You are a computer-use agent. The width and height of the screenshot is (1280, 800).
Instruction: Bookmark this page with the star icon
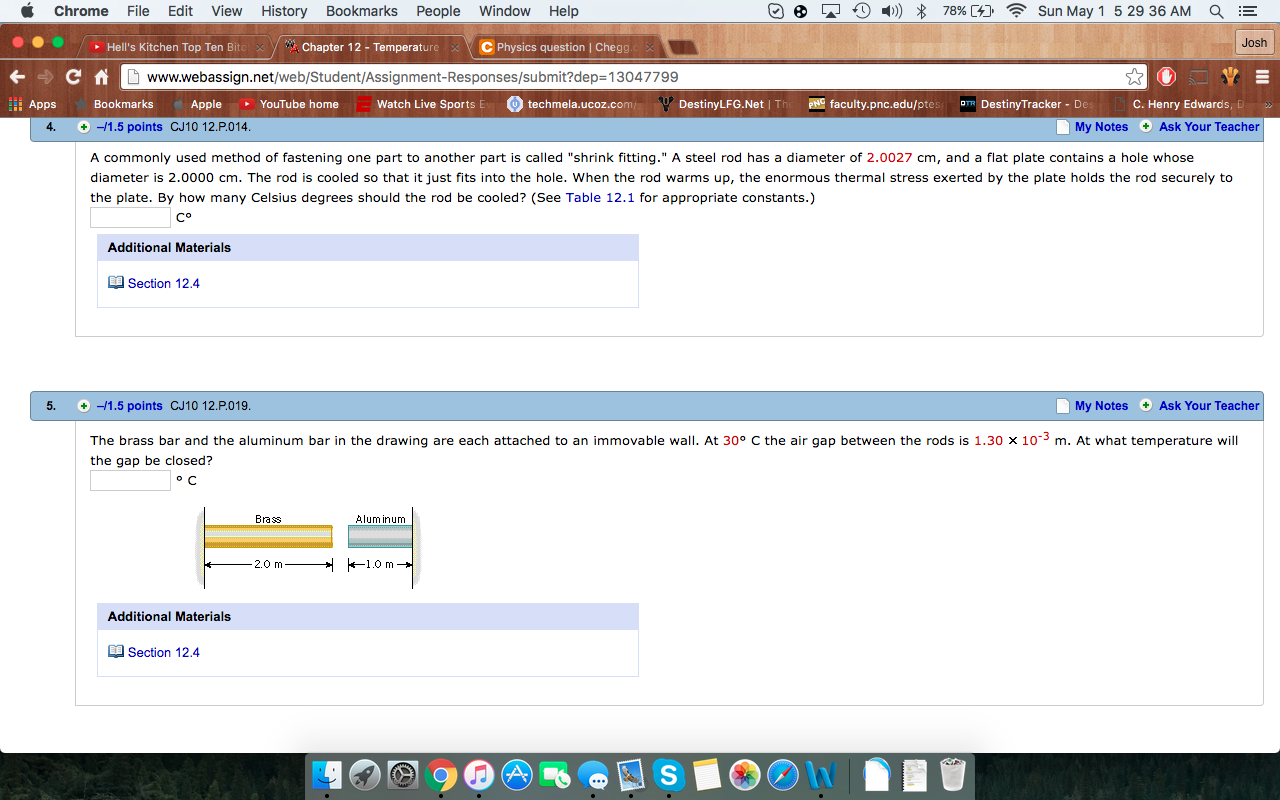click(x=1134, y=77)
